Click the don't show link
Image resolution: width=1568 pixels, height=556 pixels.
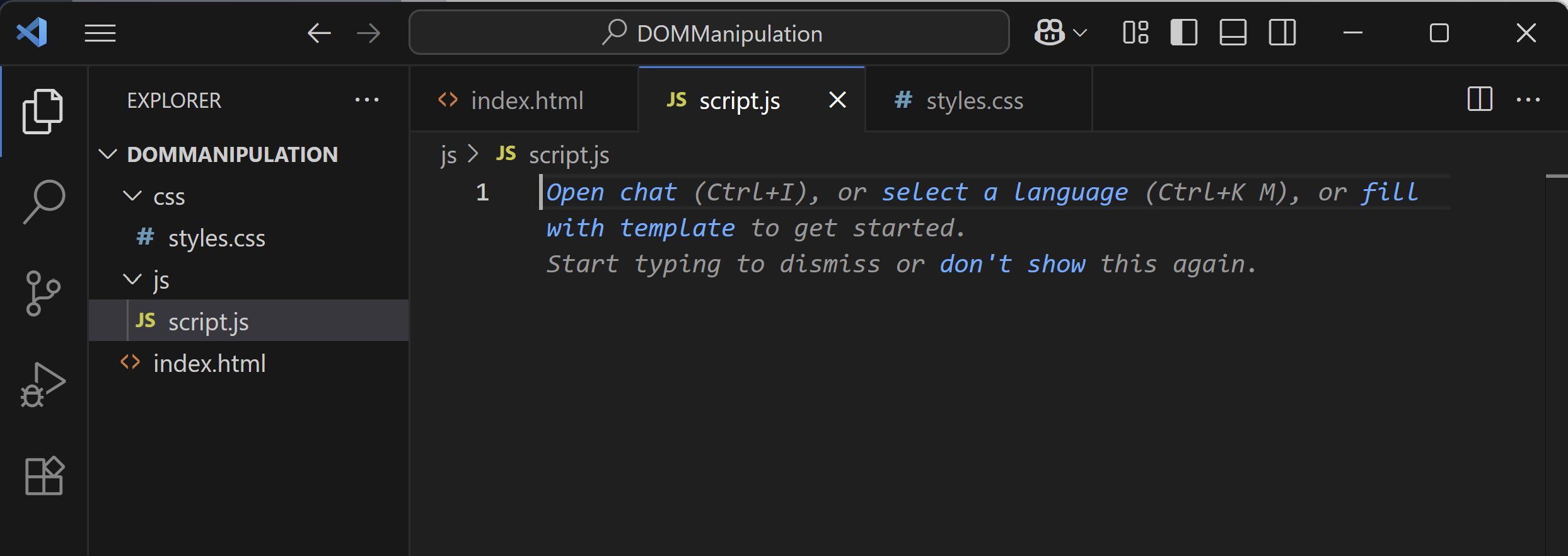pos(1013,264)
